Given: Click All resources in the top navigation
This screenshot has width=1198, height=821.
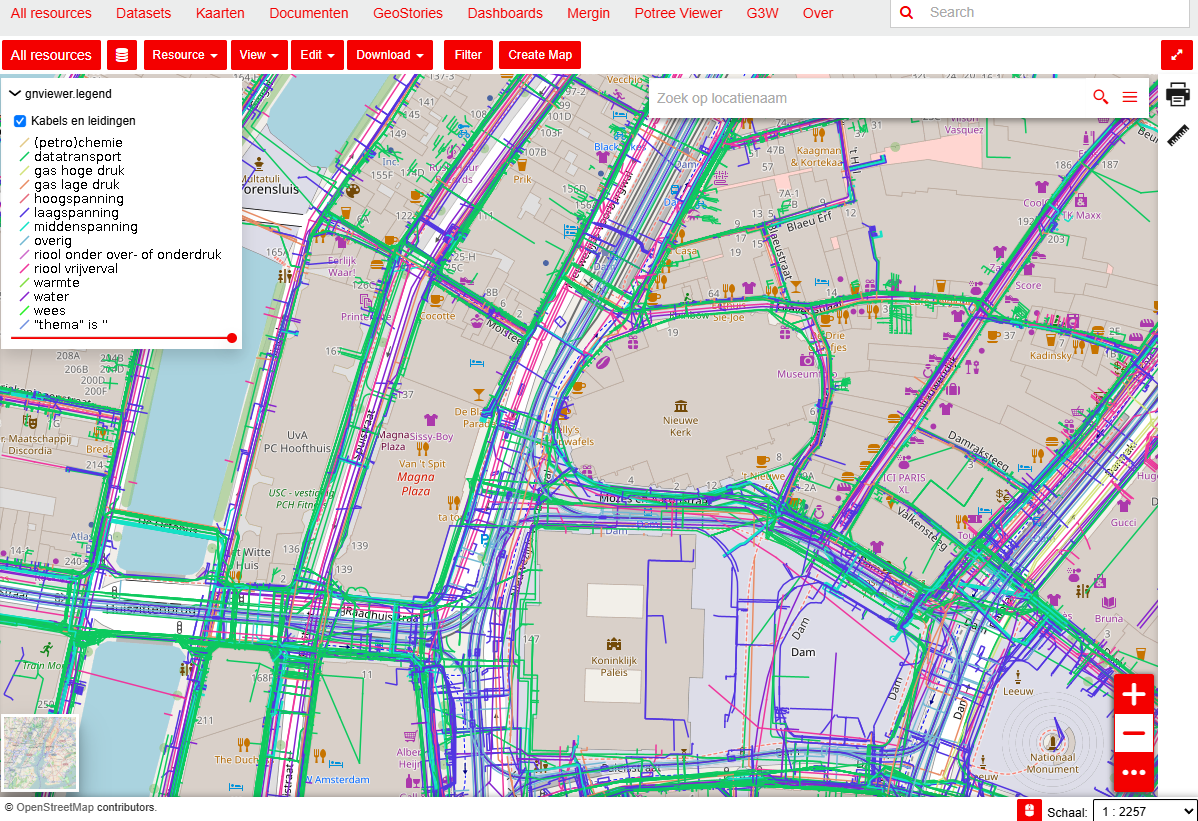Looking at the screenshot, I should point(51,13).
